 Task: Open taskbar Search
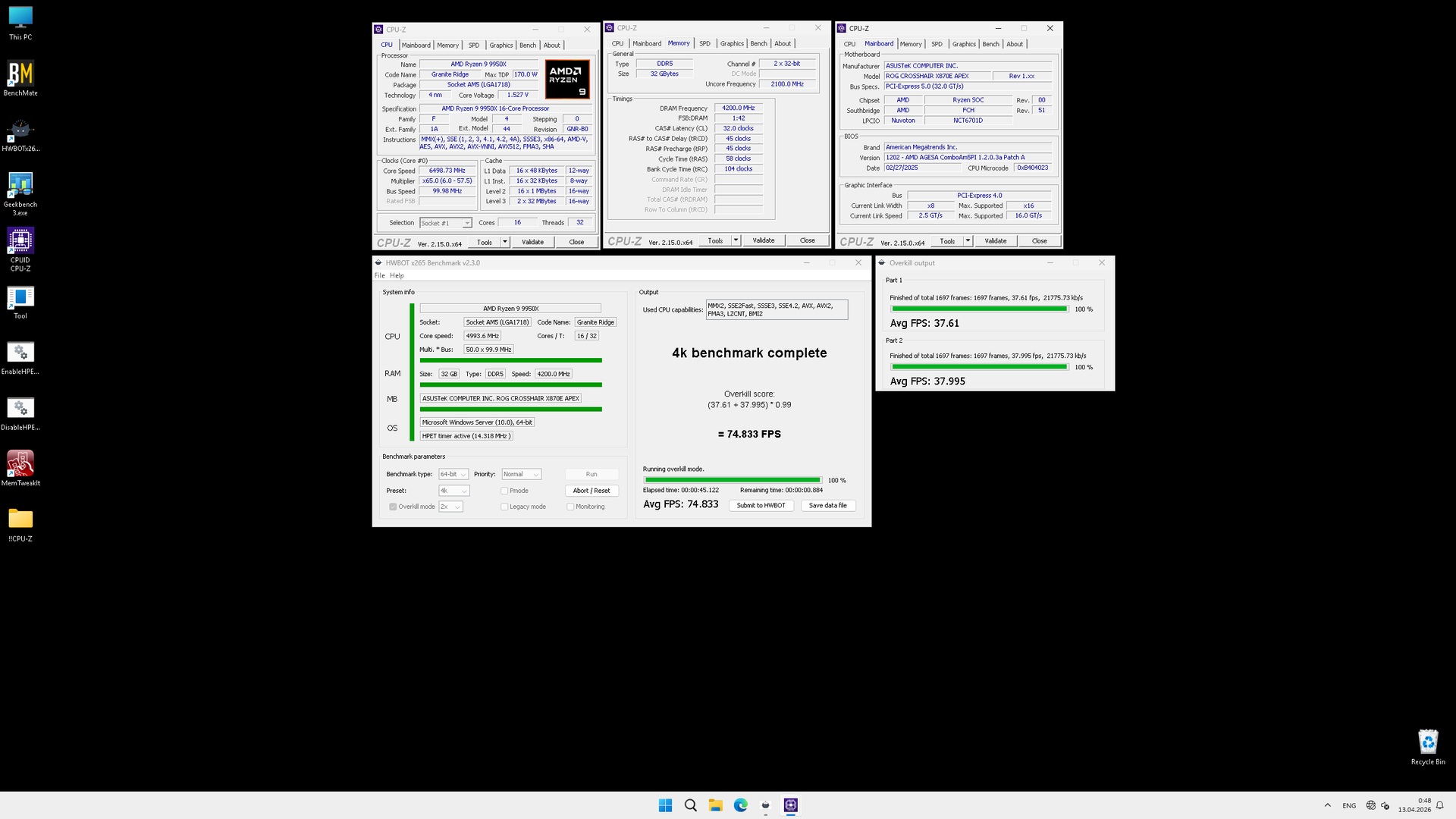(x=690, y=805)
